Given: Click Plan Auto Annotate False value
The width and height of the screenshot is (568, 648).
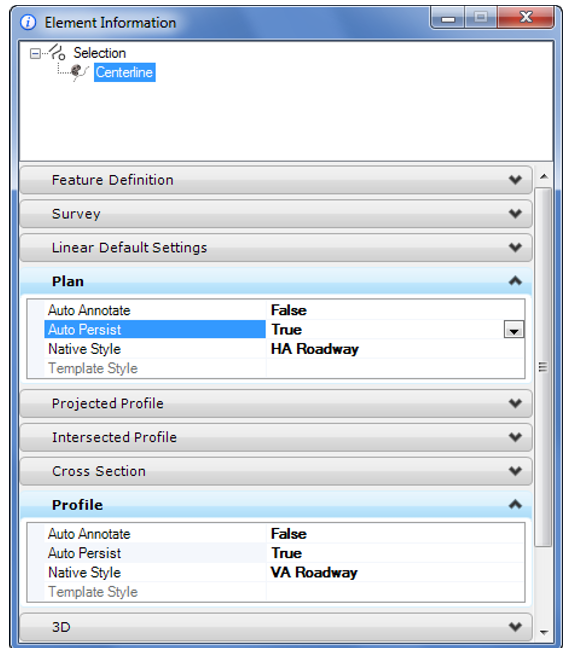Looking at the screenshot, I should pyautogui.click(x=289, y=310).
